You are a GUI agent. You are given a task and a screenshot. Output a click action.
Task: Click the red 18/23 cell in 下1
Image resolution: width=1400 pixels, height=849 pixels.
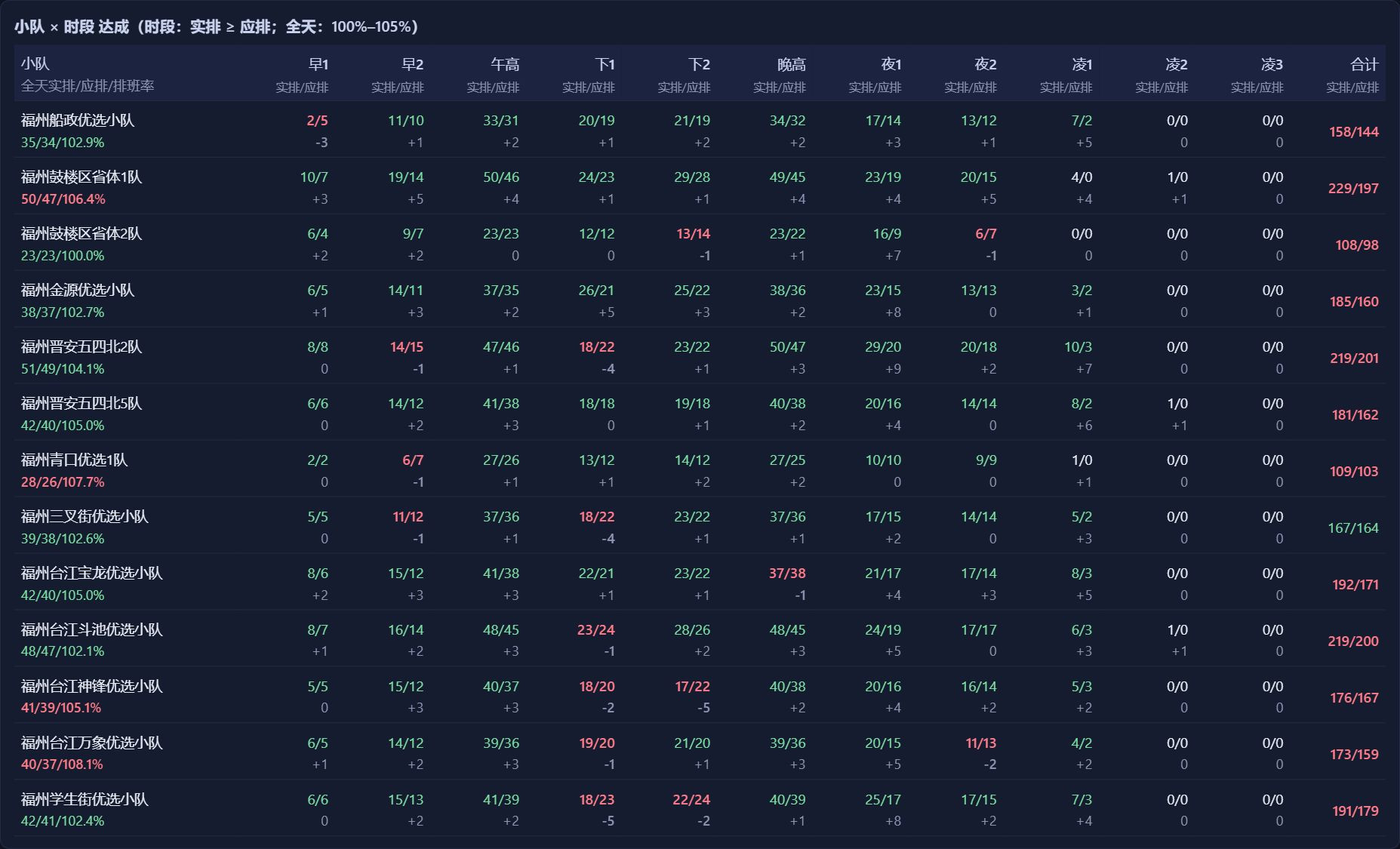pyautogui.click(x=597, y=800)
